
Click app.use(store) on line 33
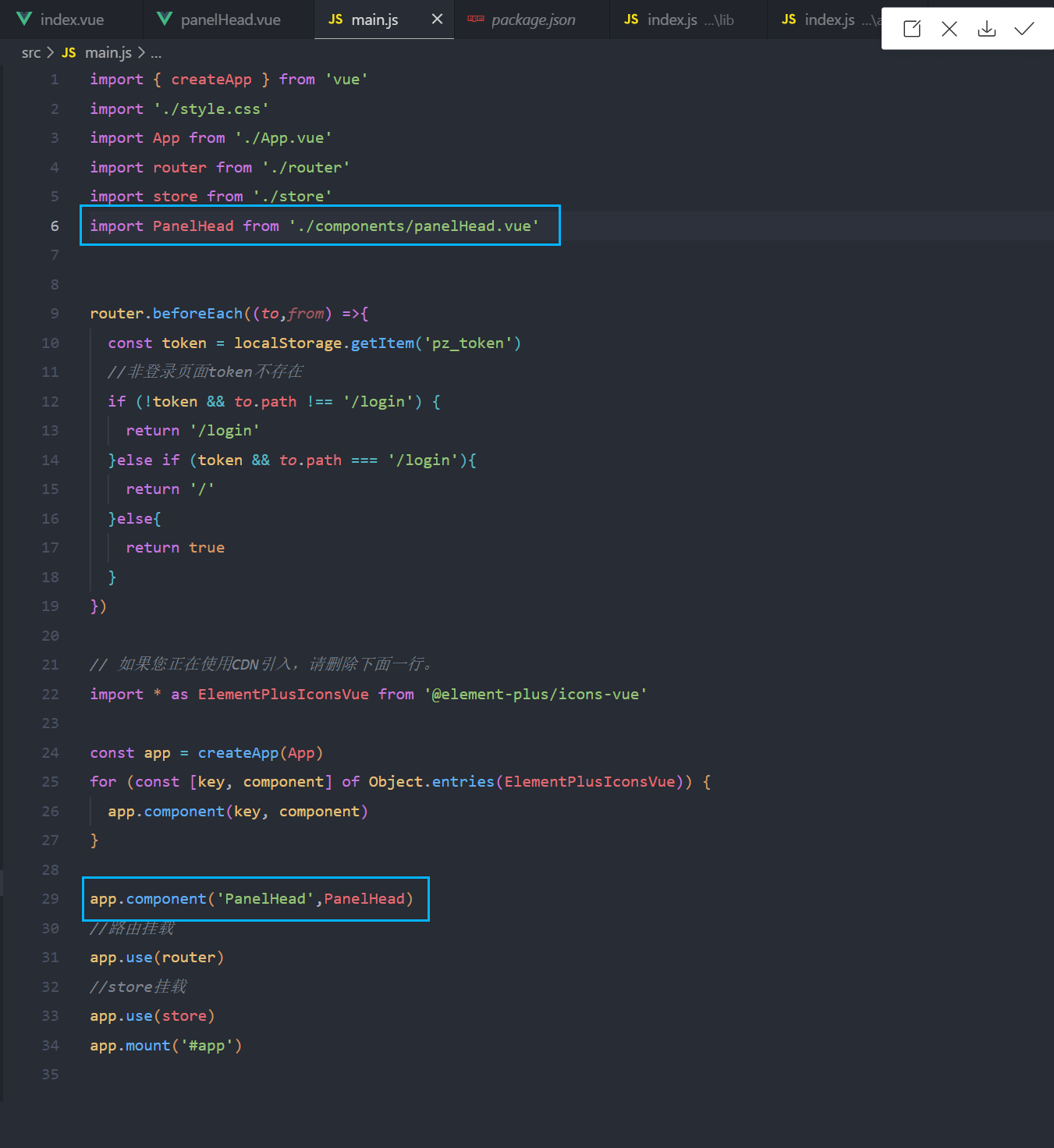point(152,1015)
